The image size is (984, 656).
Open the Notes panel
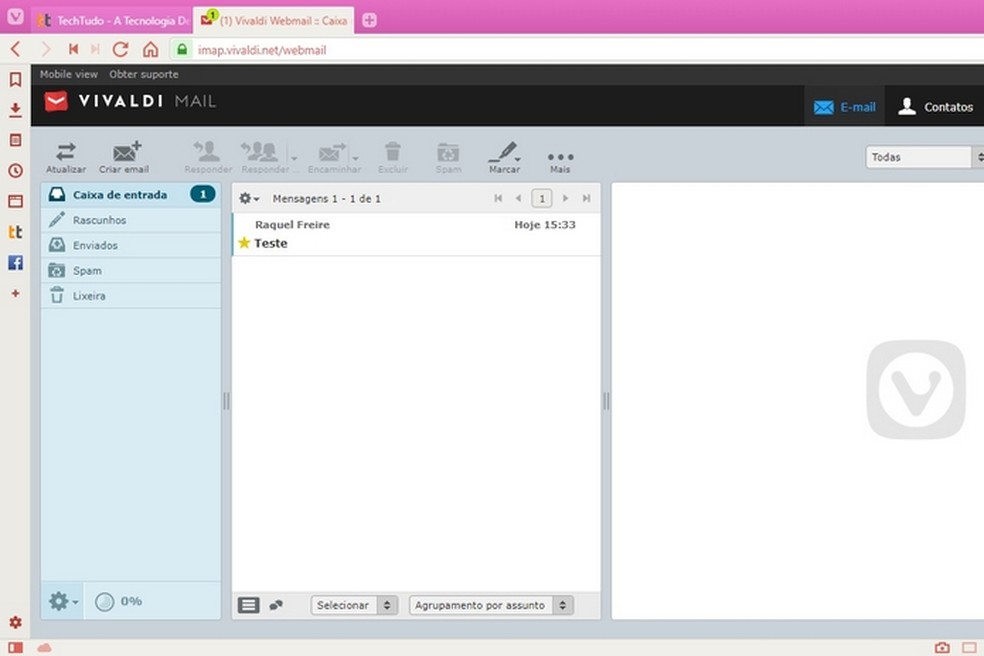coord(15,140)
